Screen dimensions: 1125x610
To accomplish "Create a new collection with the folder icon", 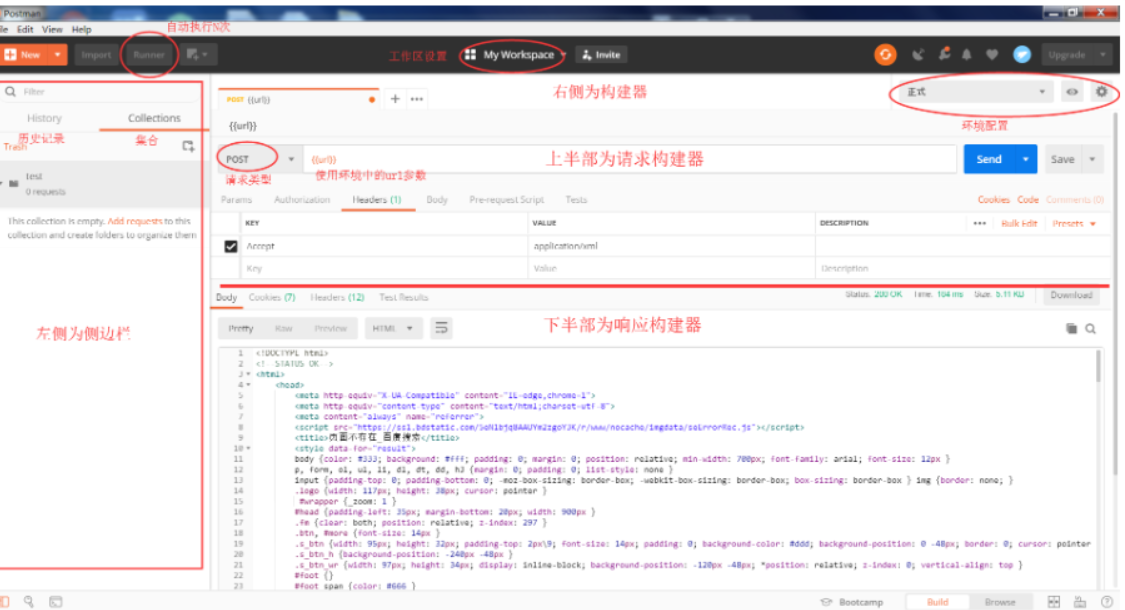I will pyautogui.click(x=187, y=144).
